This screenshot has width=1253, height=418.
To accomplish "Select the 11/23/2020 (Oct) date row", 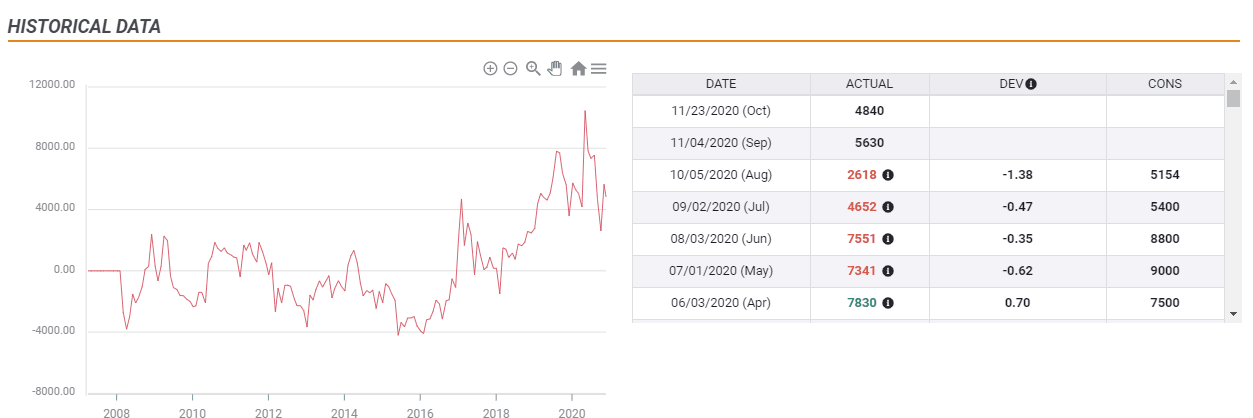I will (x=721, y=111).
